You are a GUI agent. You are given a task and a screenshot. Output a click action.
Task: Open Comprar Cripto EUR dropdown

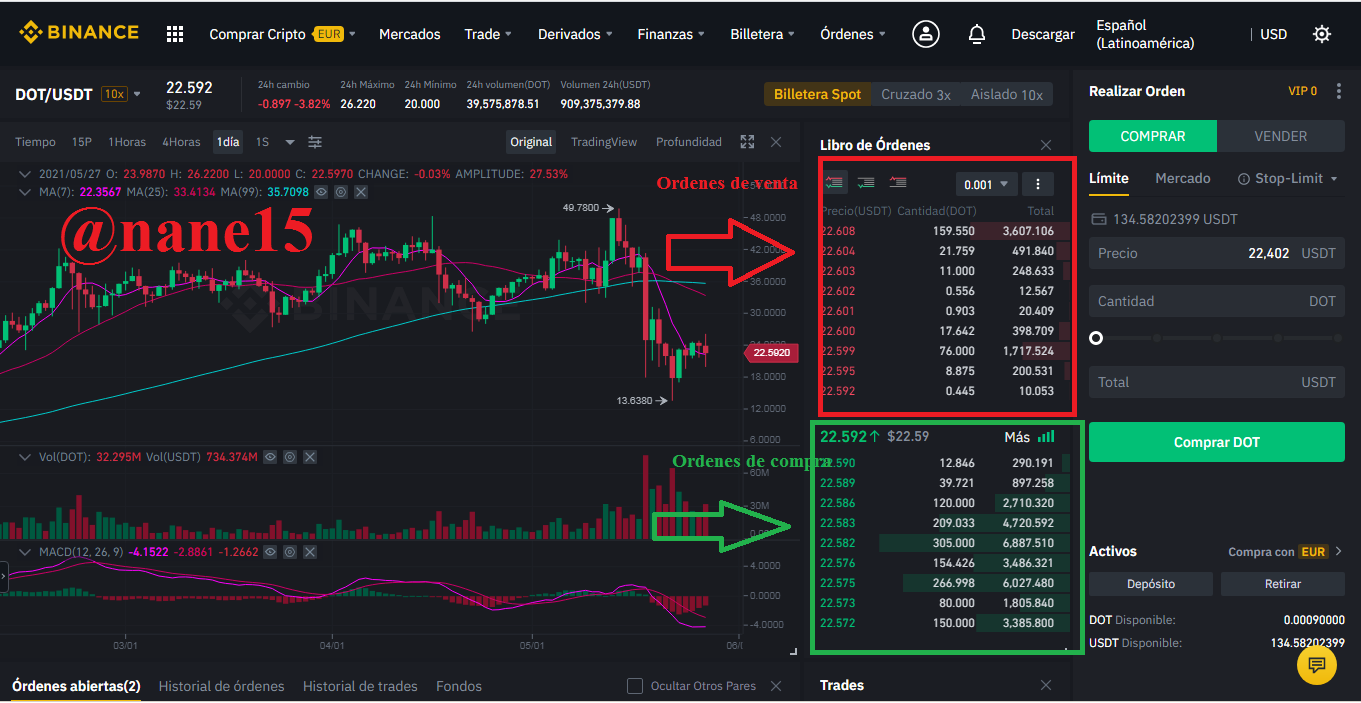point(282,34)
